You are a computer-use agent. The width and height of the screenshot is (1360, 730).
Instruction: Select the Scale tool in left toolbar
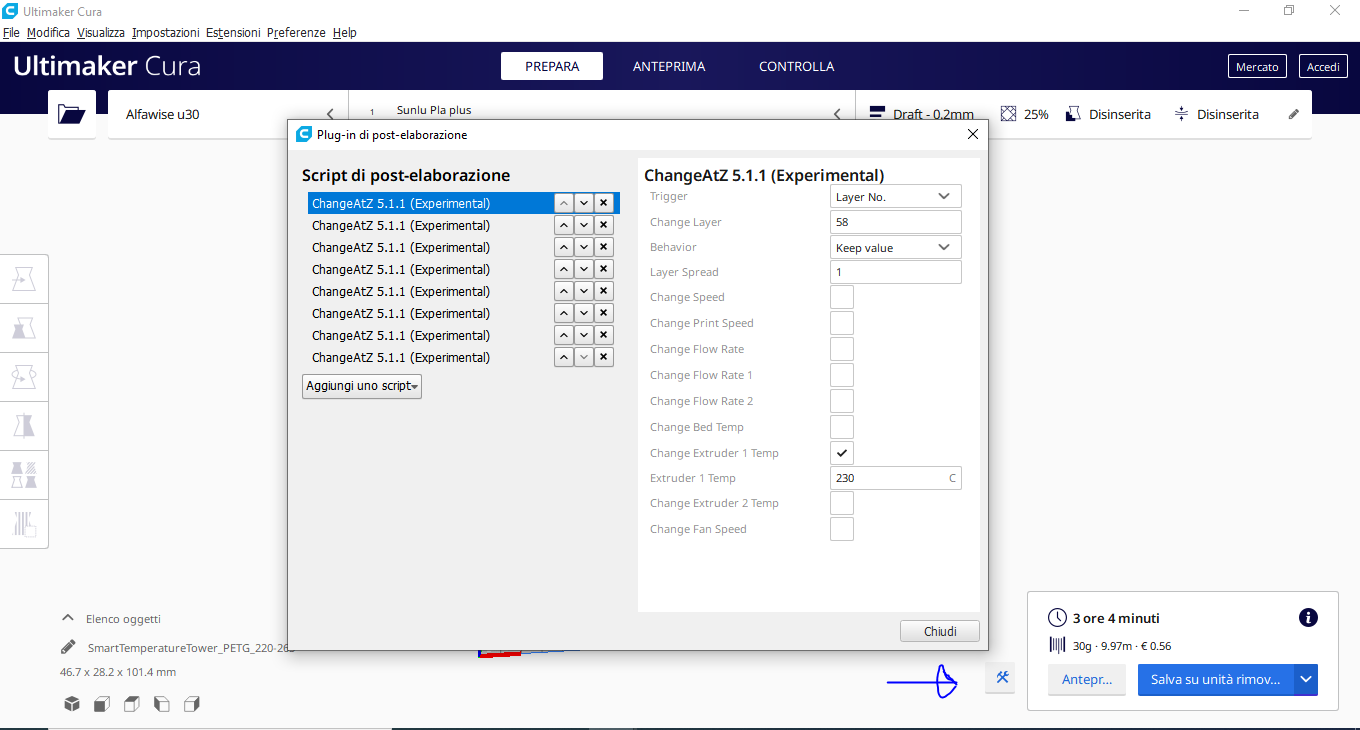tap(24, 329)
